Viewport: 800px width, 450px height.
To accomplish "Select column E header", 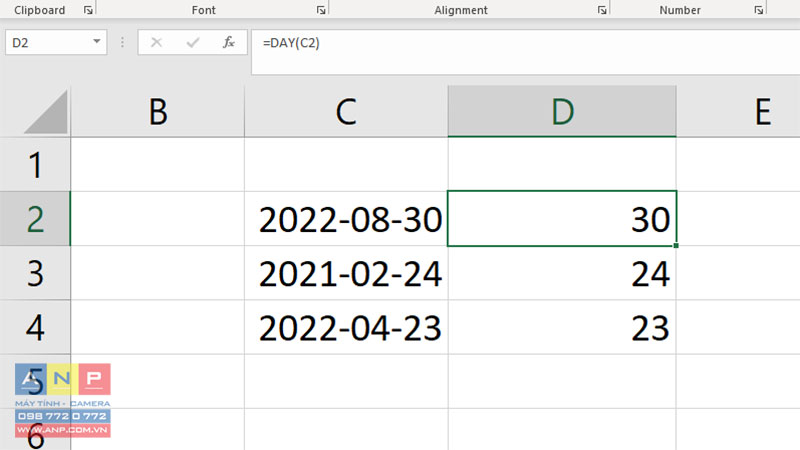I will coord(738,111).
